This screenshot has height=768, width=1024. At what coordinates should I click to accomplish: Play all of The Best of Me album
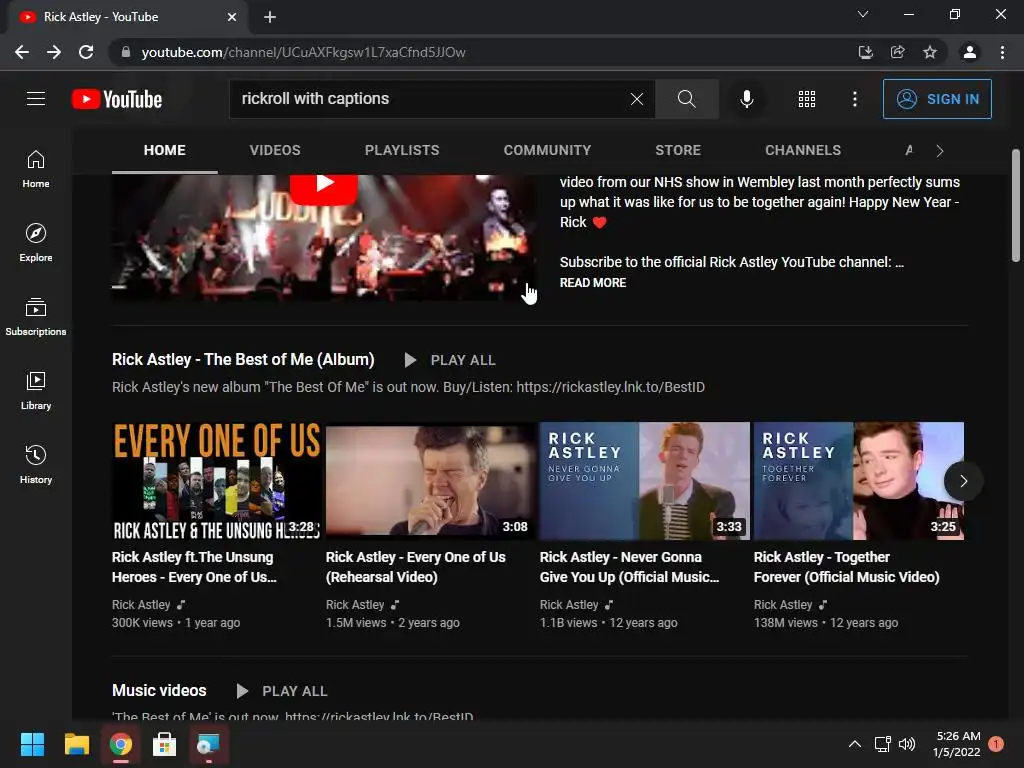click(450, 360)
